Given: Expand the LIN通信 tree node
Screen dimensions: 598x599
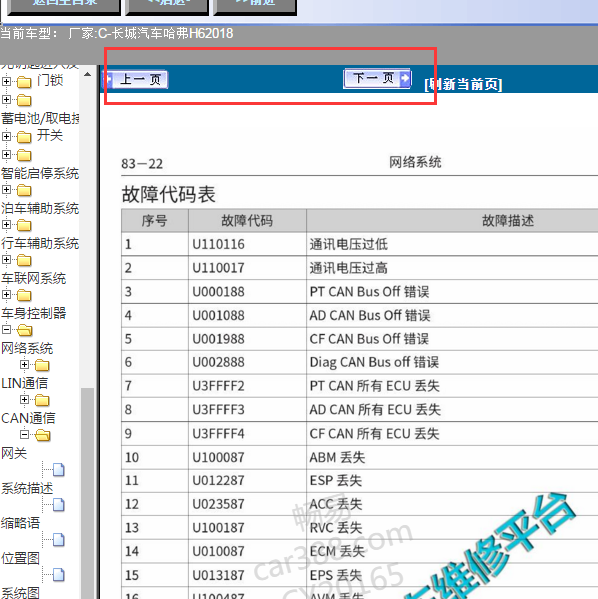Looking at the screenshot, I should point(24,364).
